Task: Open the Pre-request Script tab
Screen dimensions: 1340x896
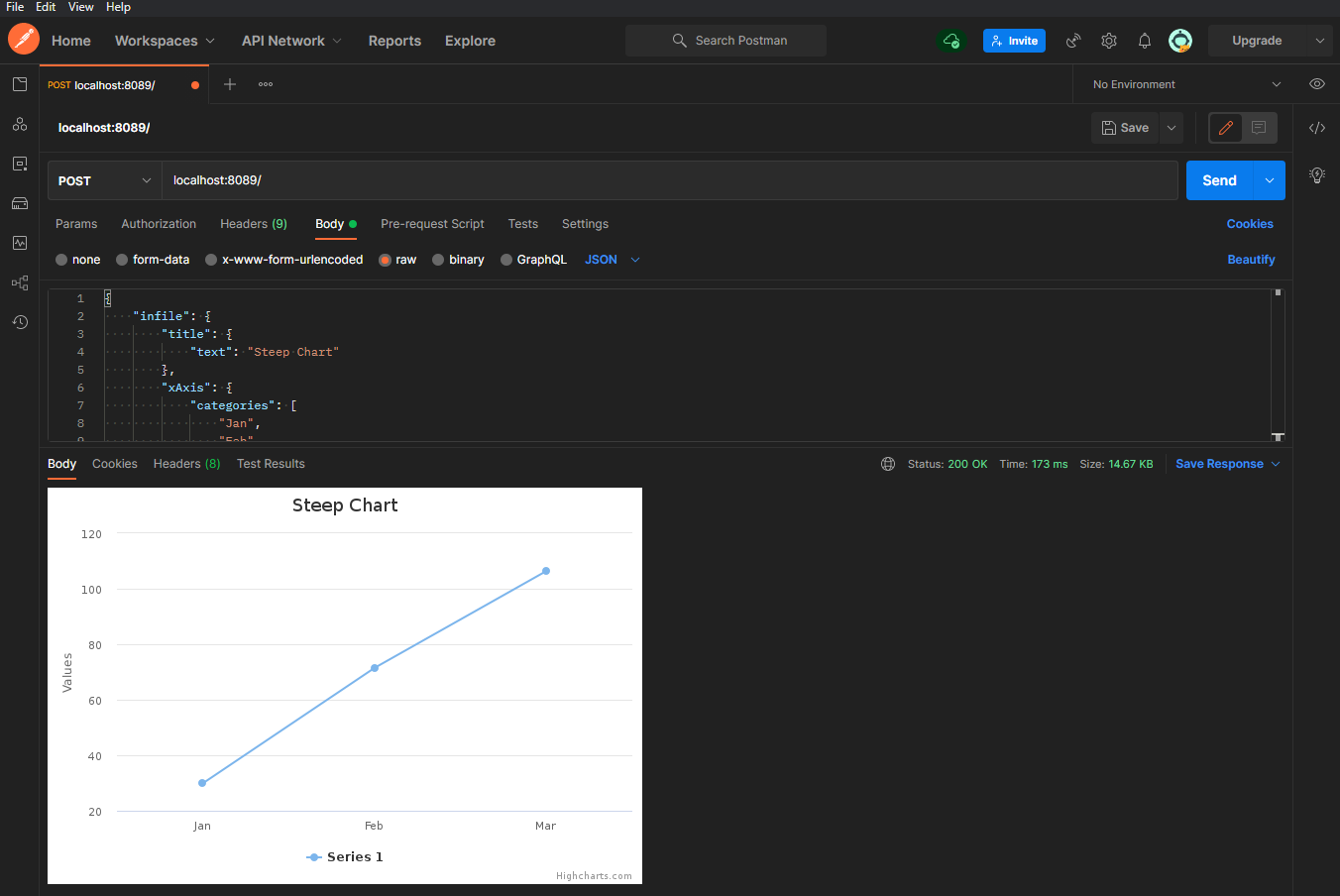Action: click(432, 224)
